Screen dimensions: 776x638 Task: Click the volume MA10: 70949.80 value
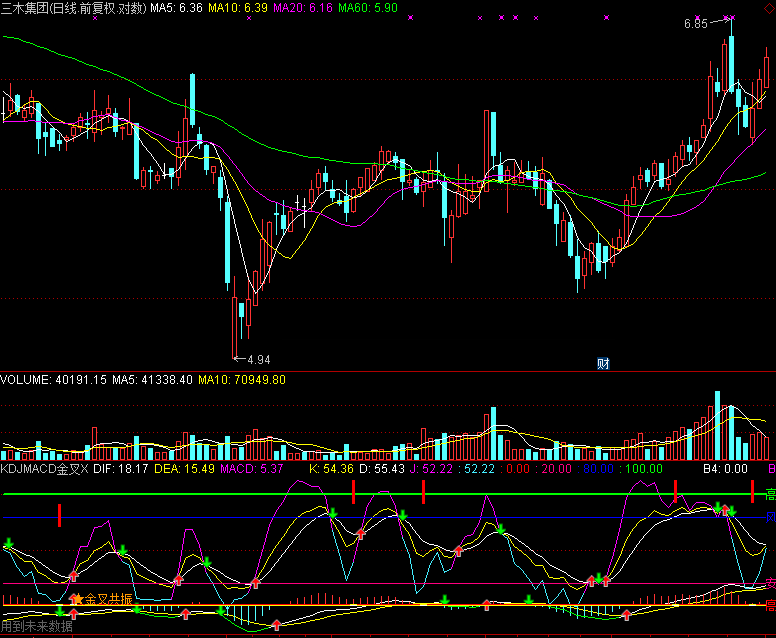click(242, 380)
